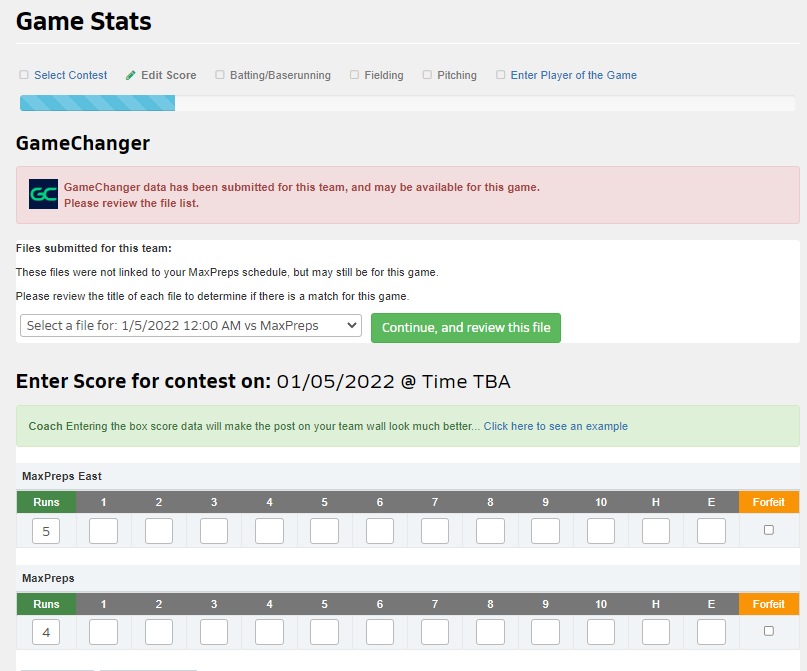807x671 pixels.
Task: Enable Forfeit for MaxPreps East
Action: click(x=769, y=530)
